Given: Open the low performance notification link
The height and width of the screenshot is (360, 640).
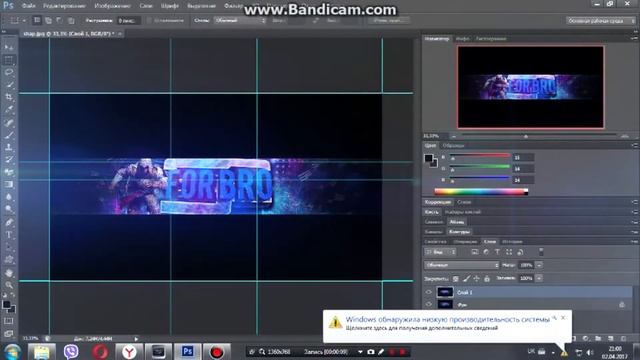Looking at the screenshot, I should [x=422, y=328].
